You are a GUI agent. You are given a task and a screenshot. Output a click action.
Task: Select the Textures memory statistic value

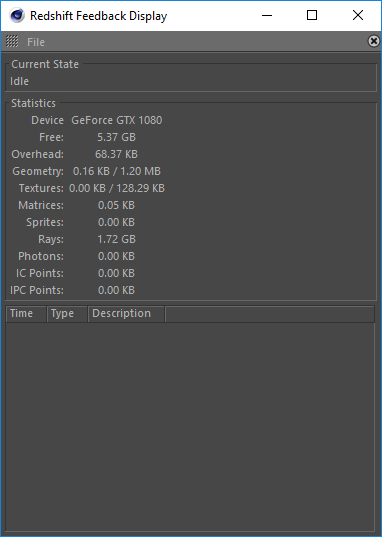pyautogui.click(x=117, y=188)
